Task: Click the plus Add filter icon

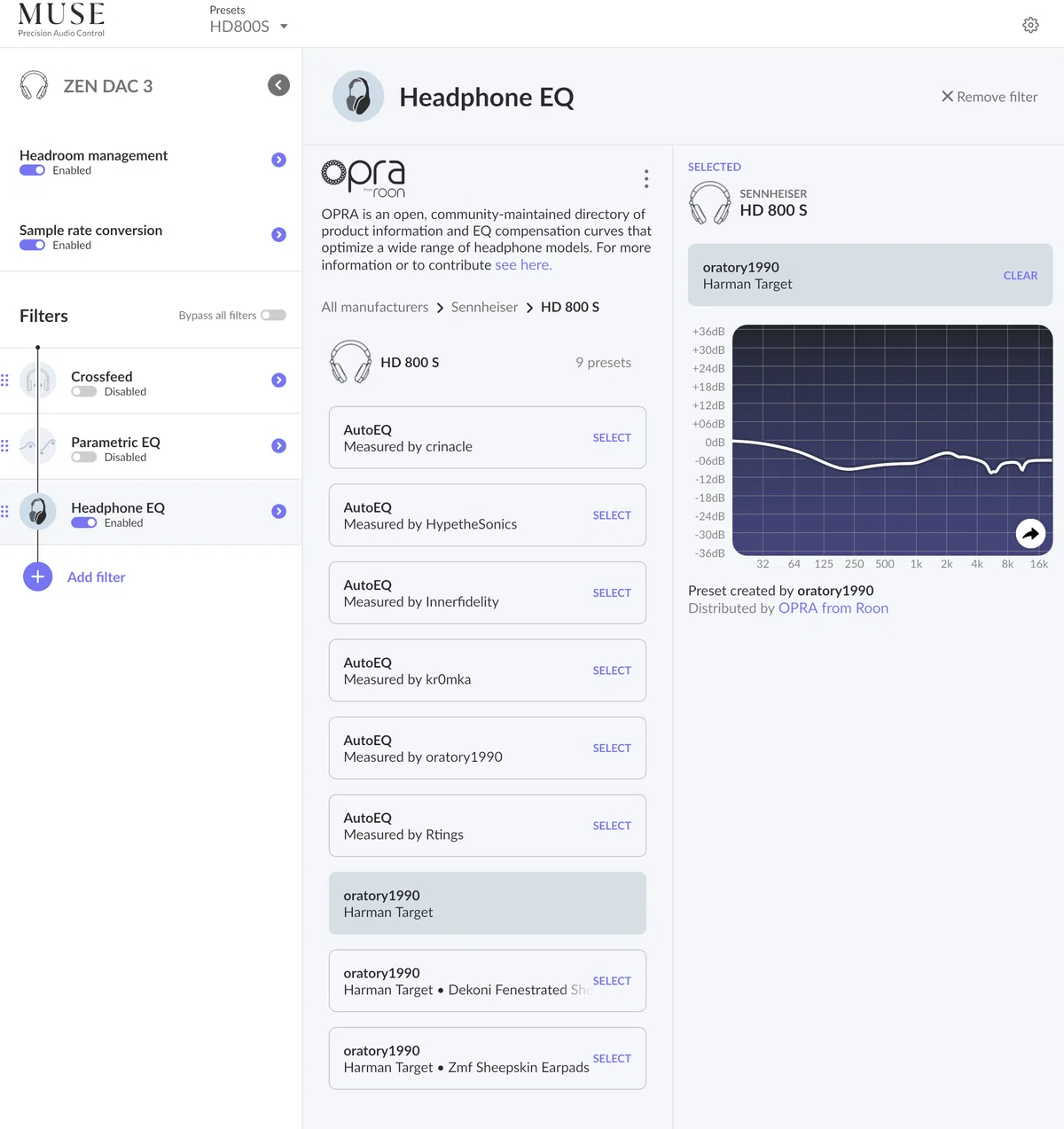Action: [37, 576]
